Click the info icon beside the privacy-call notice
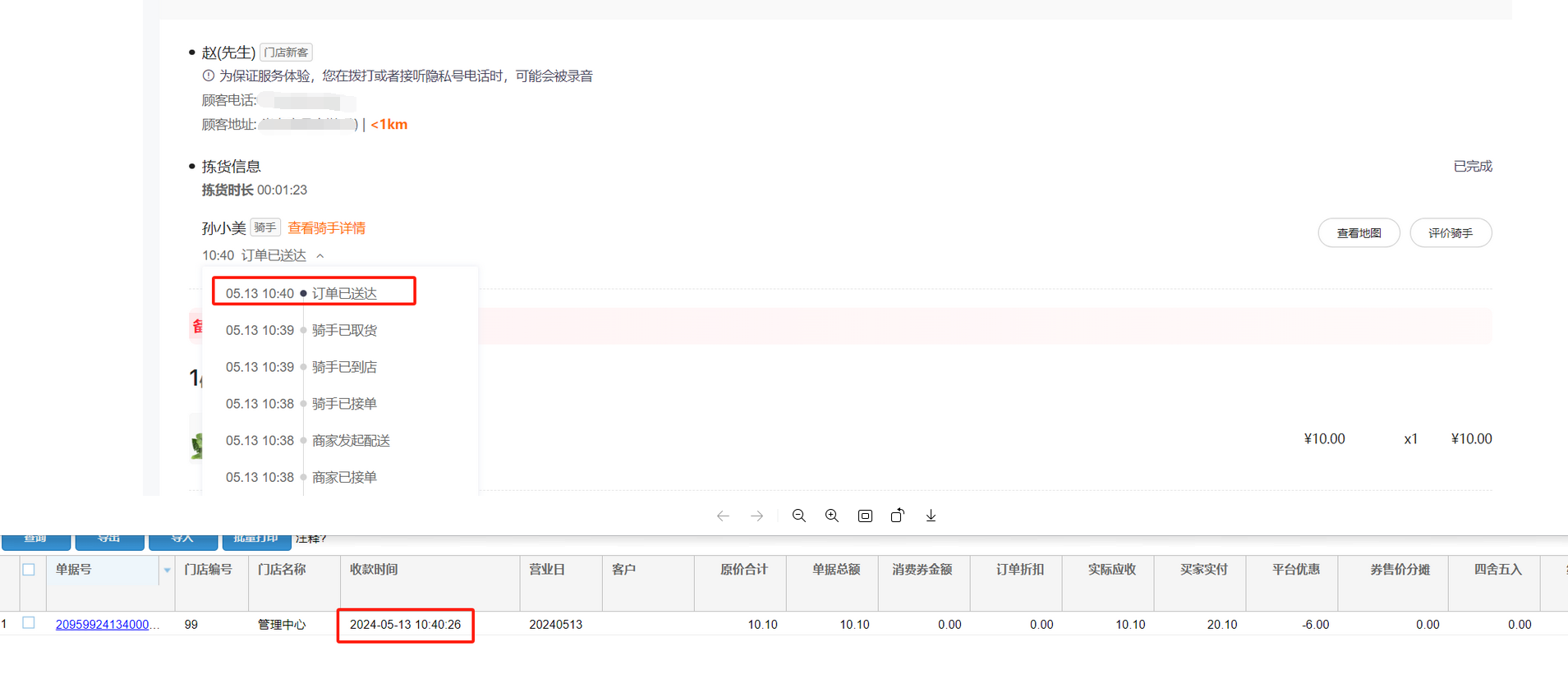This screenshot has width=1568, height=674. [x=209, y=76]
